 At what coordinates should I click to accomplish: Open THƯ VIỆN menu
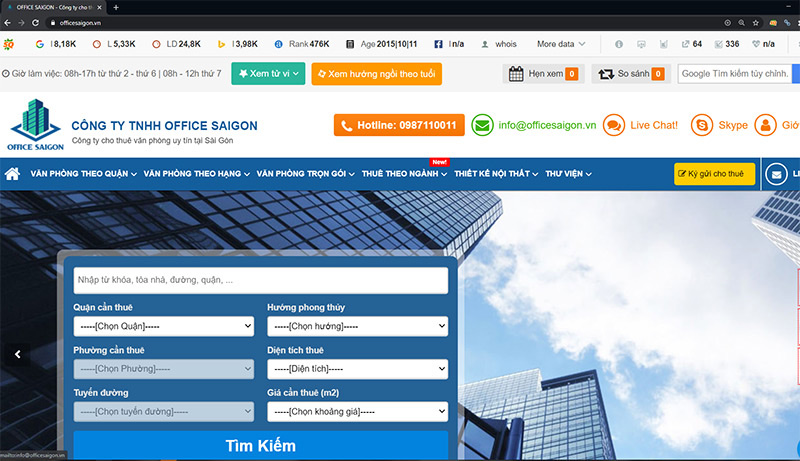(568, 173)
